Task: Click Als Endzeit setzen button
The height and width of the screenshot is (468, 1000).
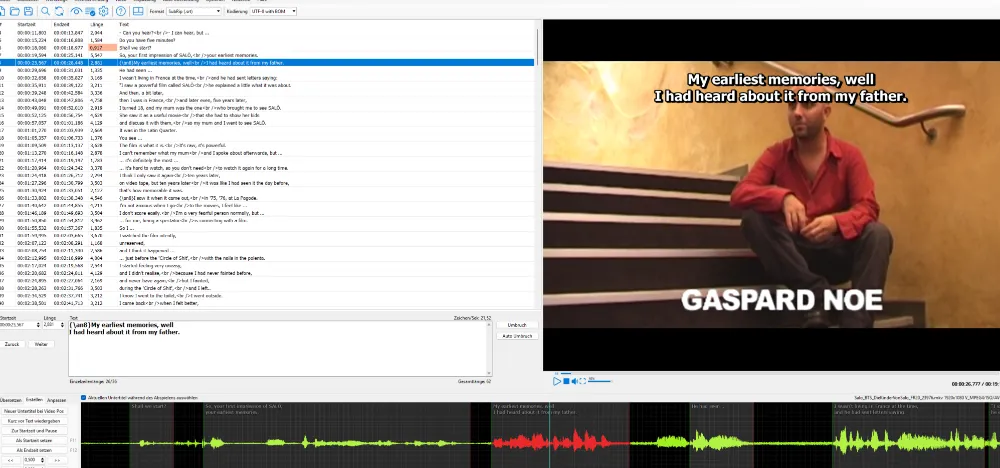Action: click(x=34, y=450)
